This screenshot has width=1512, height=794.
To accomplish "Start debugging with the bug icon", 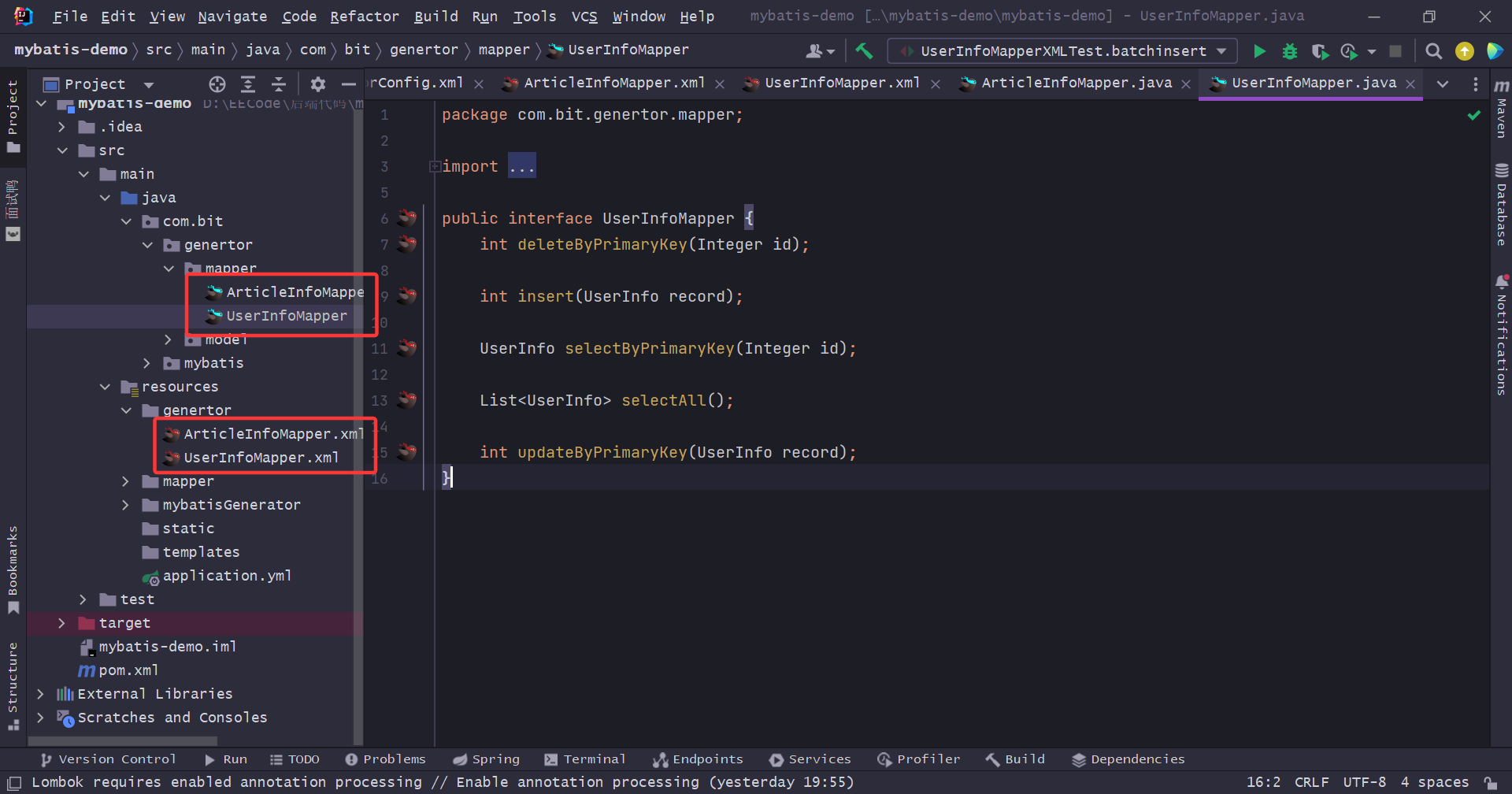I will [1289, 51].
